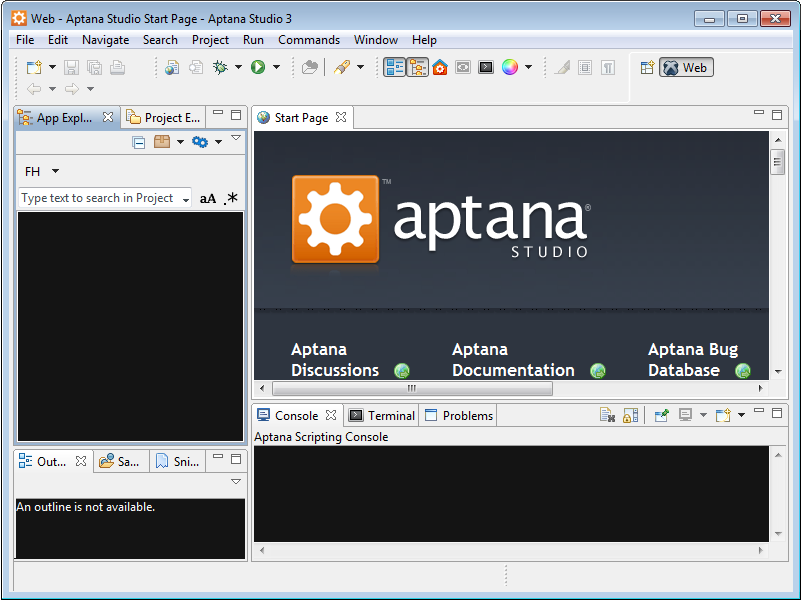This screenshot has width=802, height=600.
Task: Click the Open Perspective icon beside Web
Action: point(647,68)
